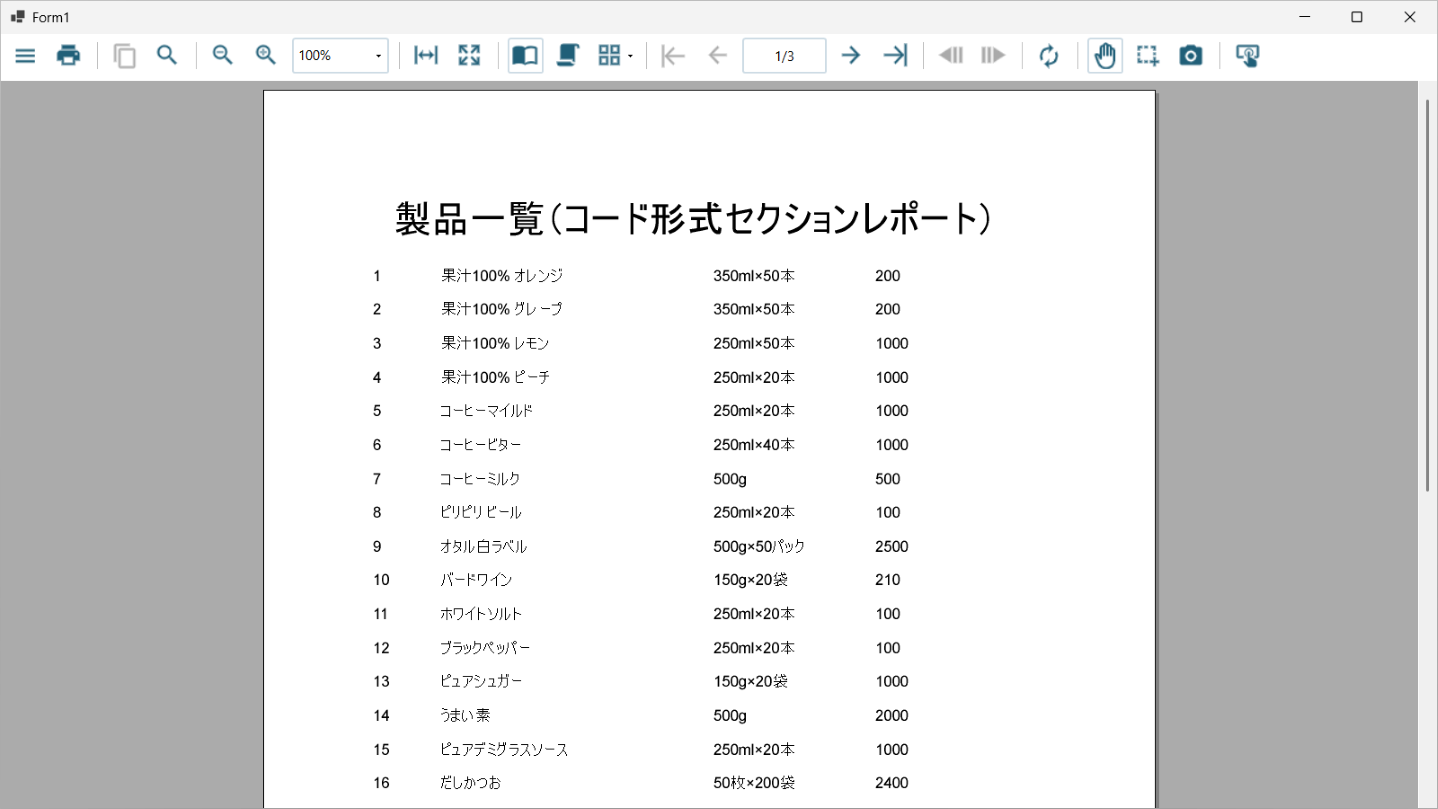Image resolution: width=1438 pixels, height=809 pixels.
Task: Switch to continuous page view
Action: click(568, 56)
